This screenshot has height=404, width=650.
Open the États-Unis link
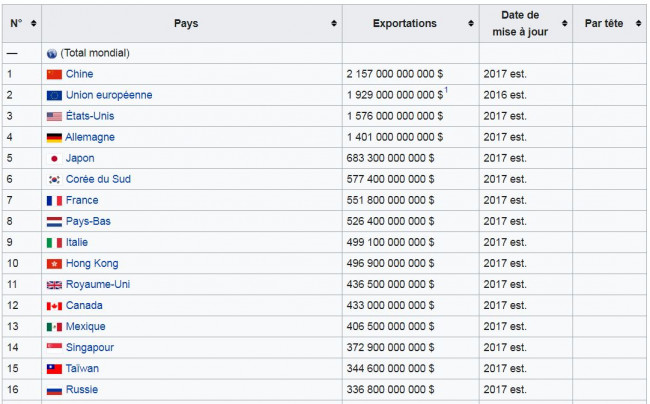(90, 116)
